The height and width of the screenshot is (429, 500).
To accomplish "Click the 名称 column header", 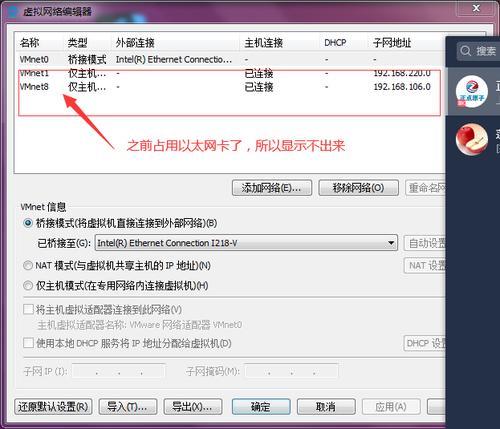I will pos(39,43).
